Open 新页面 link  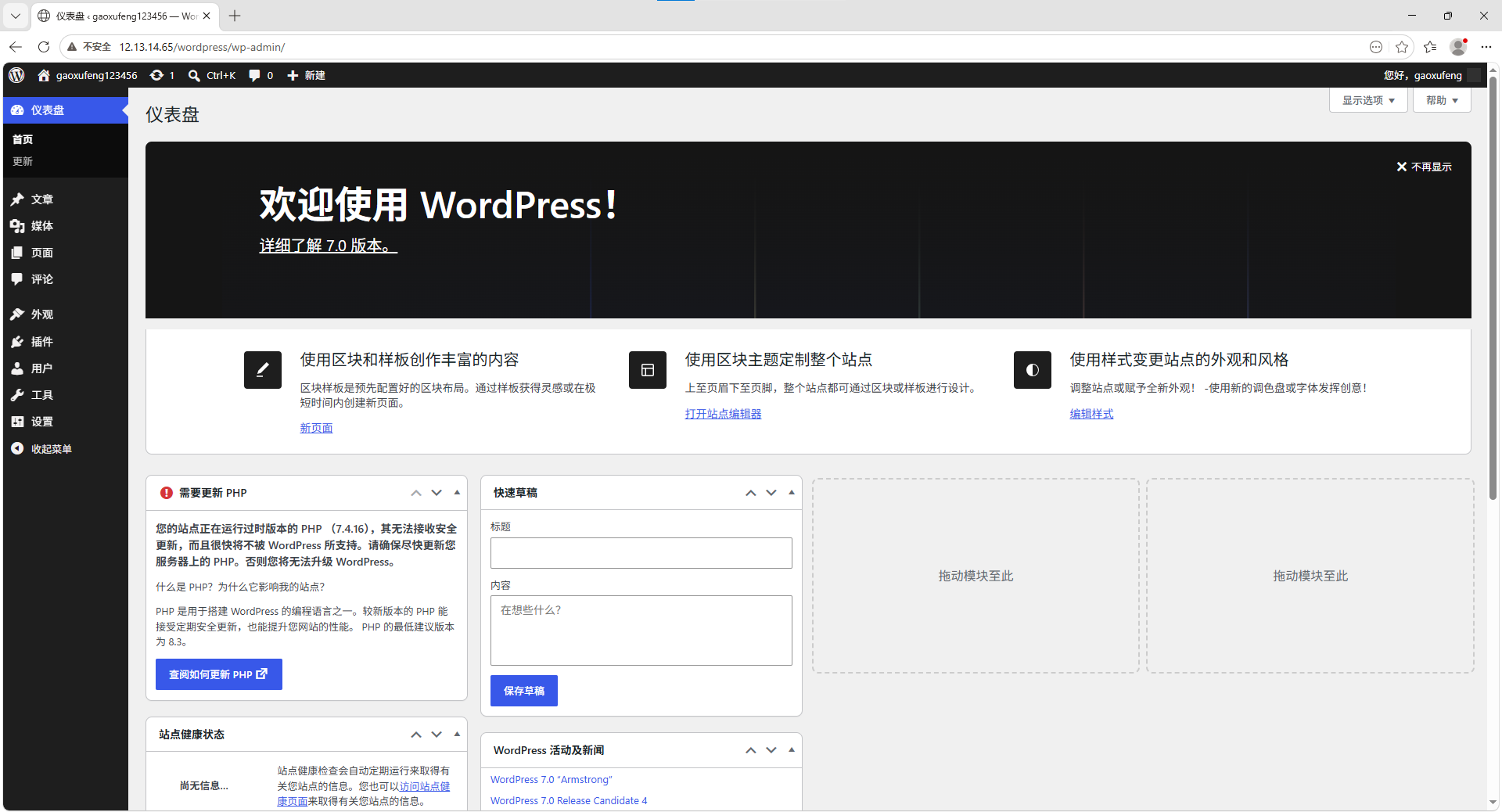click(316, 428)
